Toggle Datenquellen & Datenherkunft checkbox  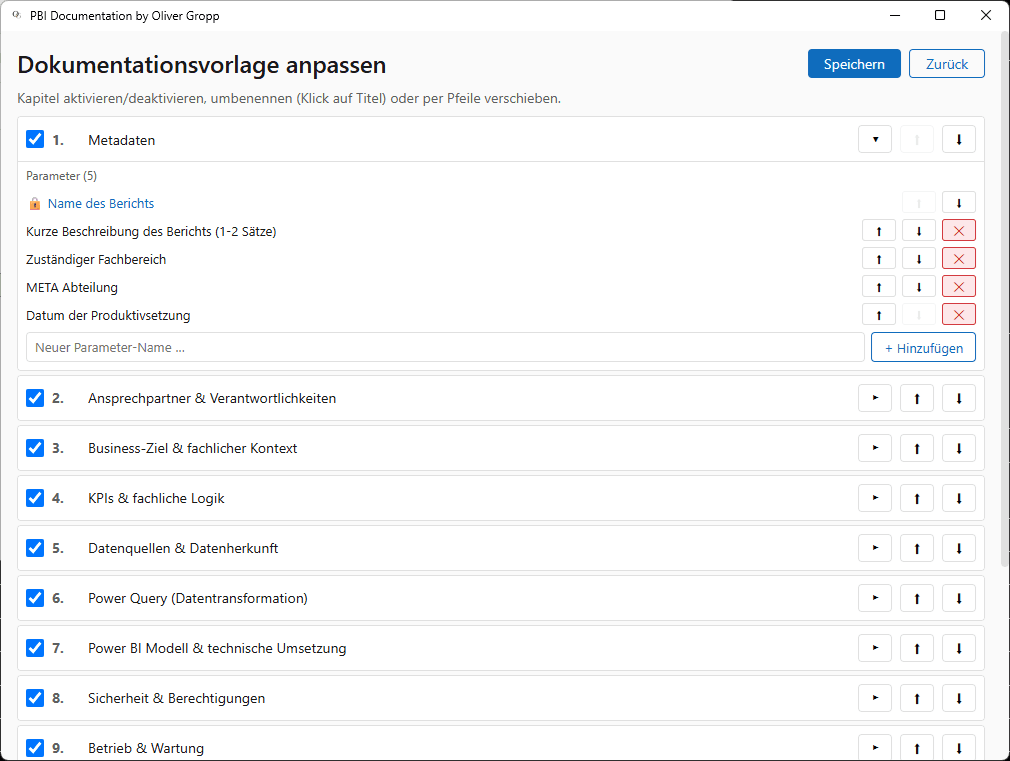click(x=35, y=548)
